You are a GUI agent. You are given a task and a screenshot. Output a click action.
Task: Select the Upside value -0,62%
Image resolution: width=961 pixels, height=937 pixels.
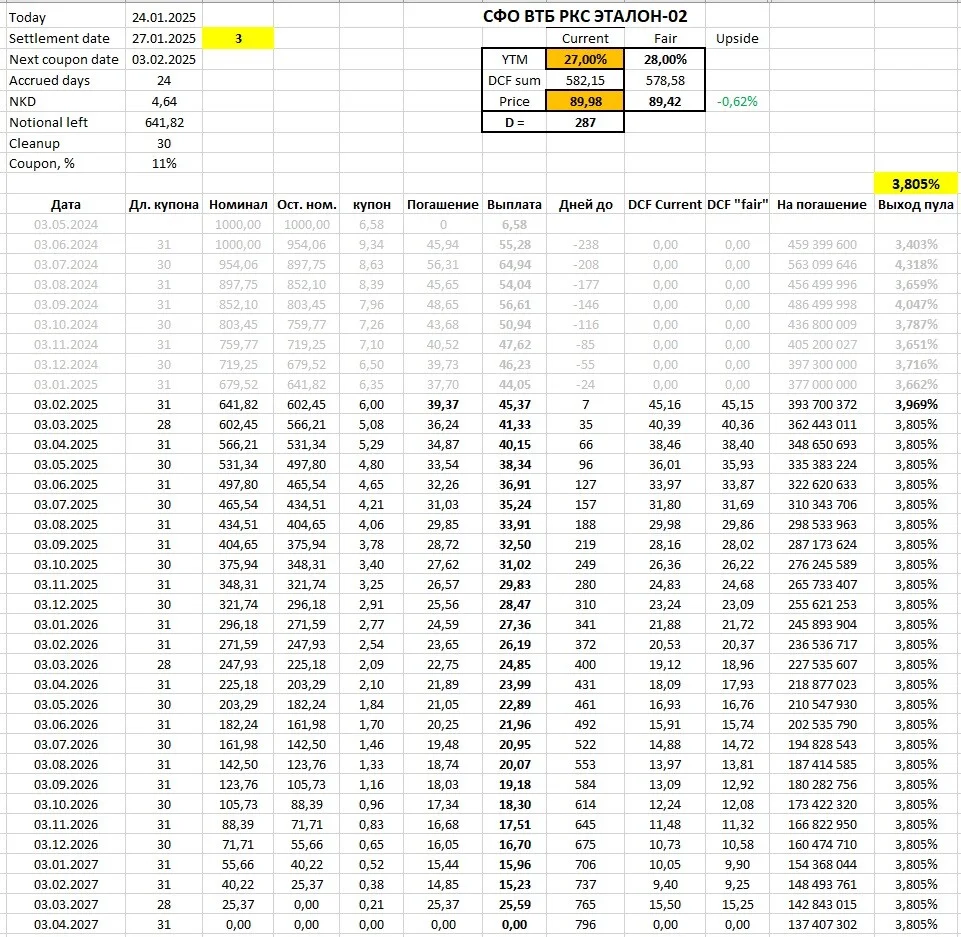[x=737, y=101]
